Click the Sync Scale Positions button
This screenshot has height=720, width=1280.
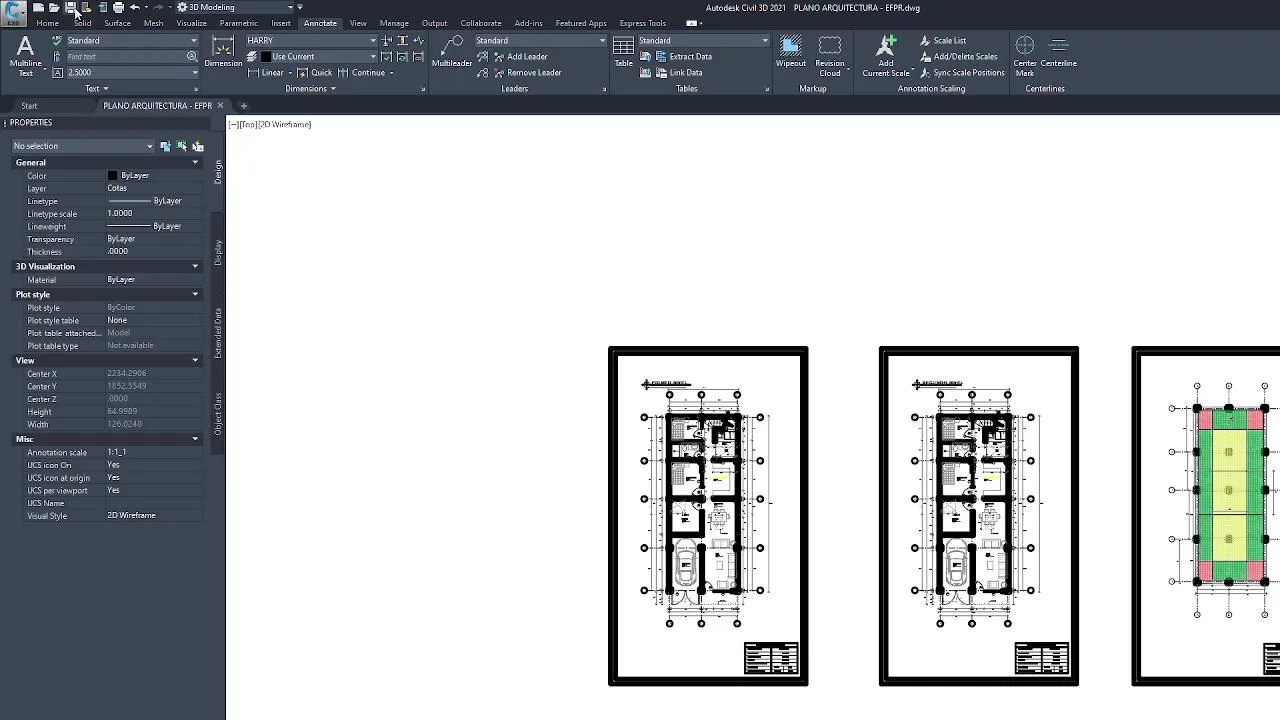click(x=962, y=73)
